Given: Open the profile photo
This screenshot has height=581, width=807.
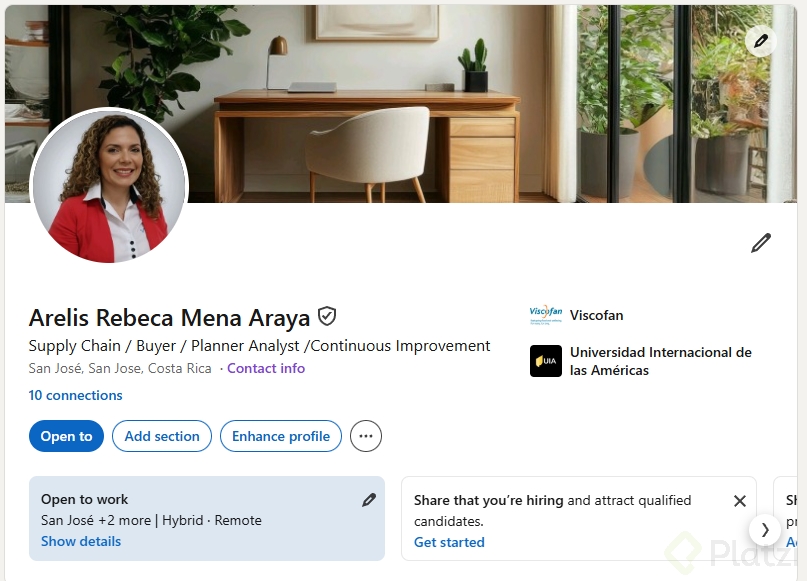Looking at the screenshot, I should tap(109, 186).
